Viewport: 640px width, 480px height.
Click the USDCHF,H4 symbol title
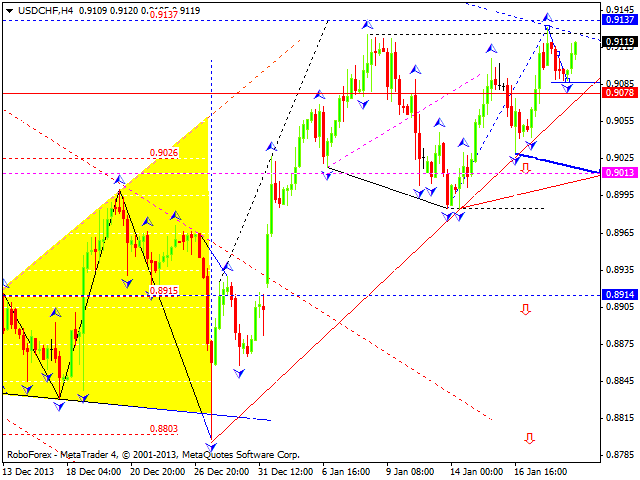pos(38,6)
